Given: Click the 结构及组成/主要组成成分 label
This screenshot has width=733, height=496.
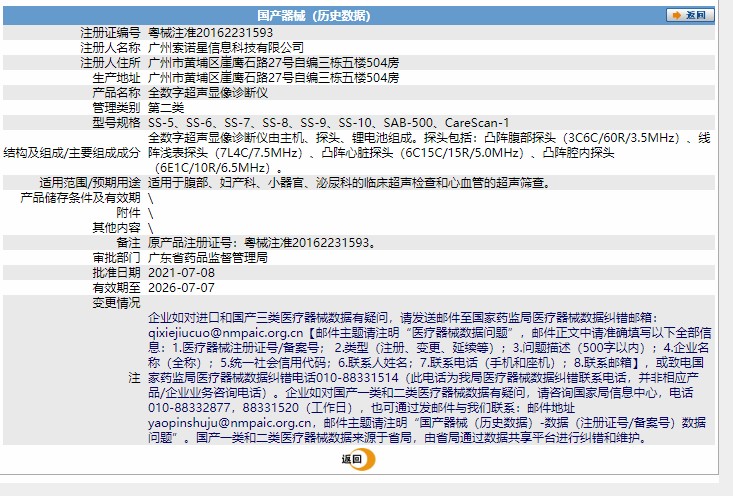Looking at the screenshot, I should pyautogui.click(x=72, y=152).
